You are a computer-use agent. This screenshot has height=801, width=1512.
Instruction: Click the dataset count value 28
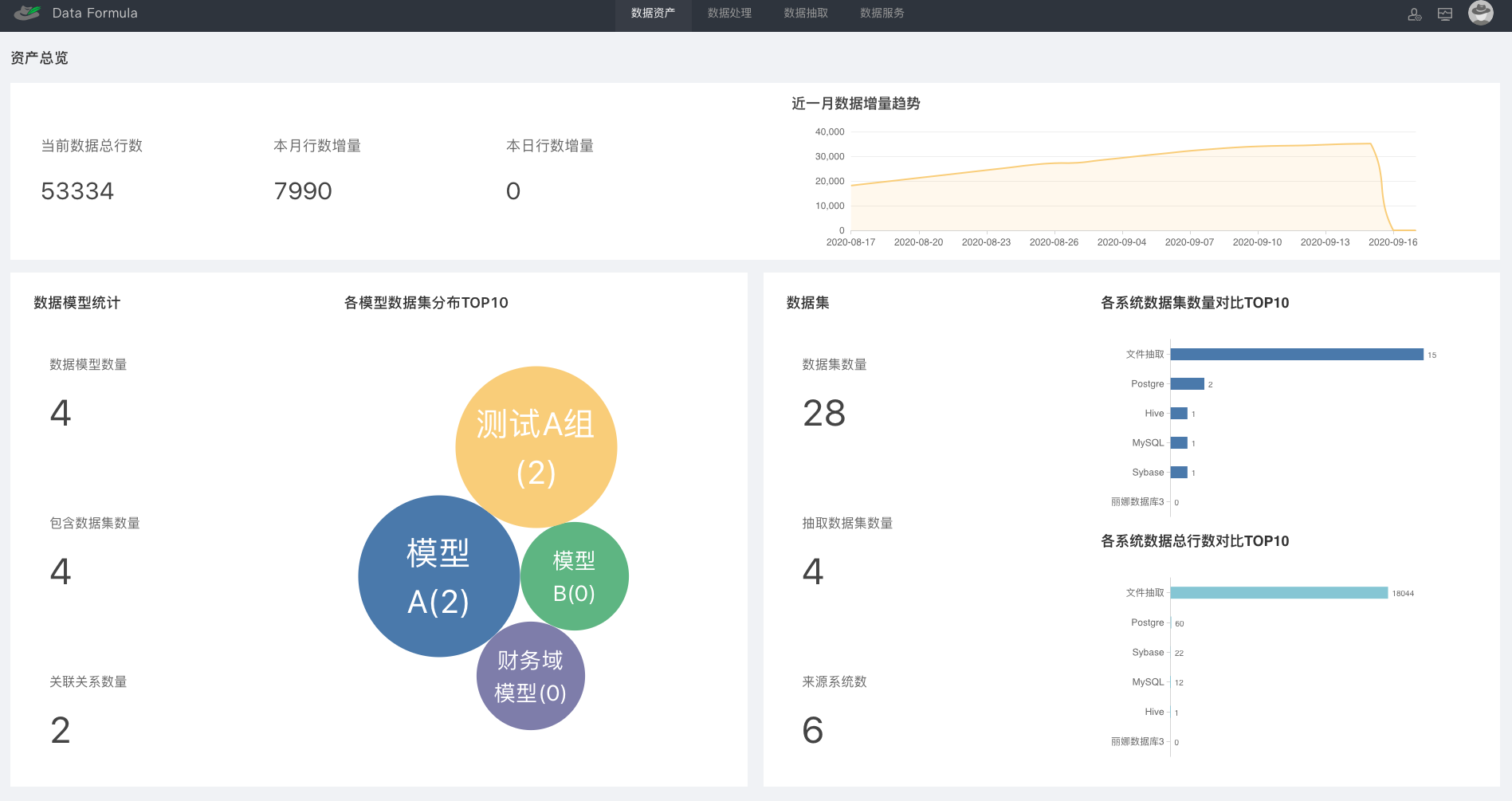[824, 413]
